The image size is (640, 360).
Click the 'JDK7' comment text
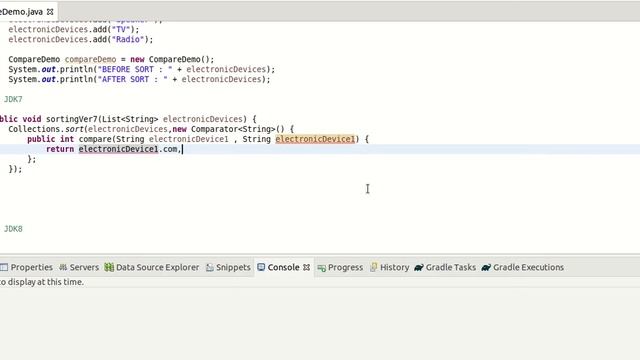tap(13, 99)
